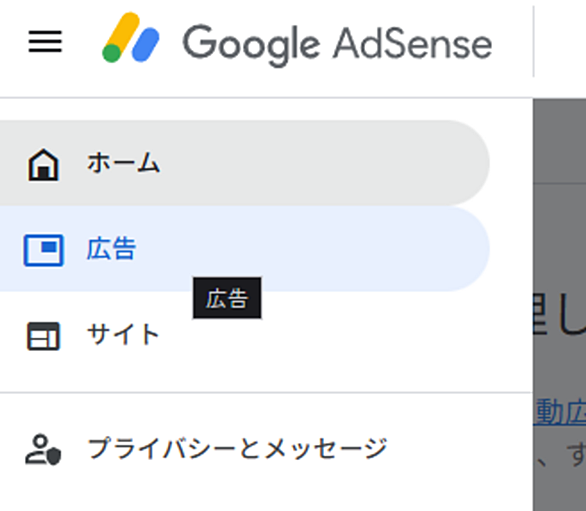Select the サイト layout grid icon

click(43, 336)
